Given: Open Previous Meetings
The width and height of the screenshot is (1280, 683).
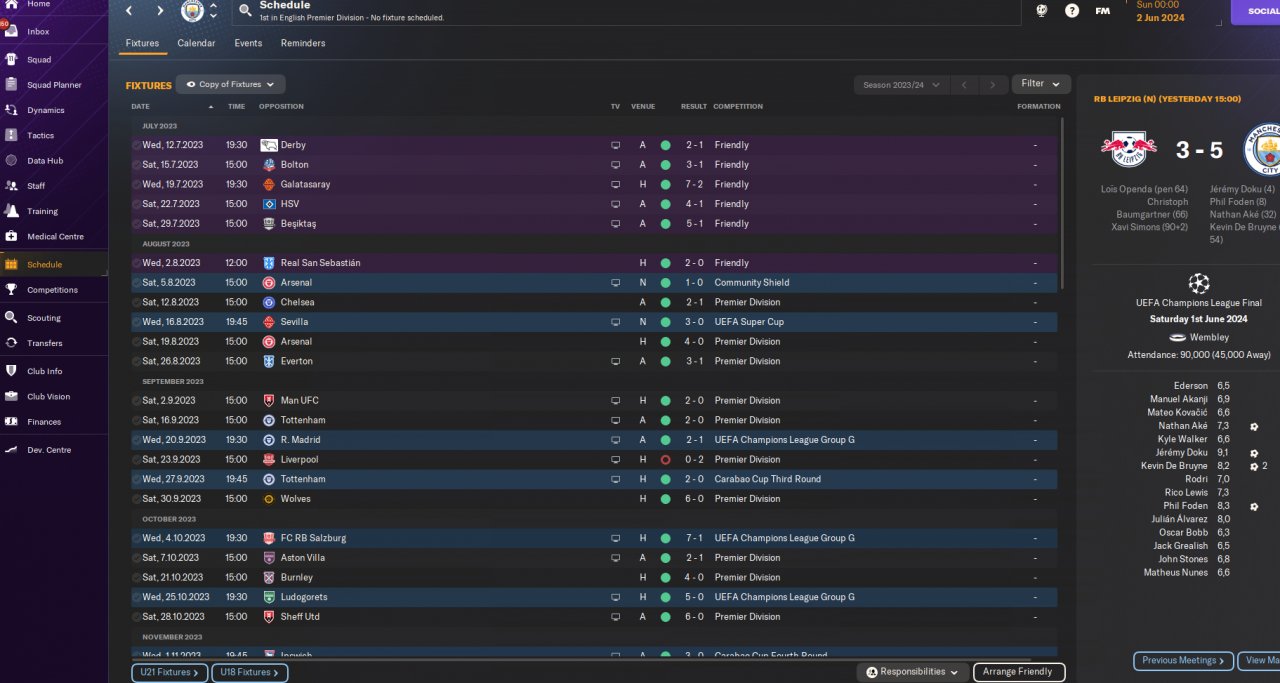Looking at the screenshot, I should coord(1182,660).
